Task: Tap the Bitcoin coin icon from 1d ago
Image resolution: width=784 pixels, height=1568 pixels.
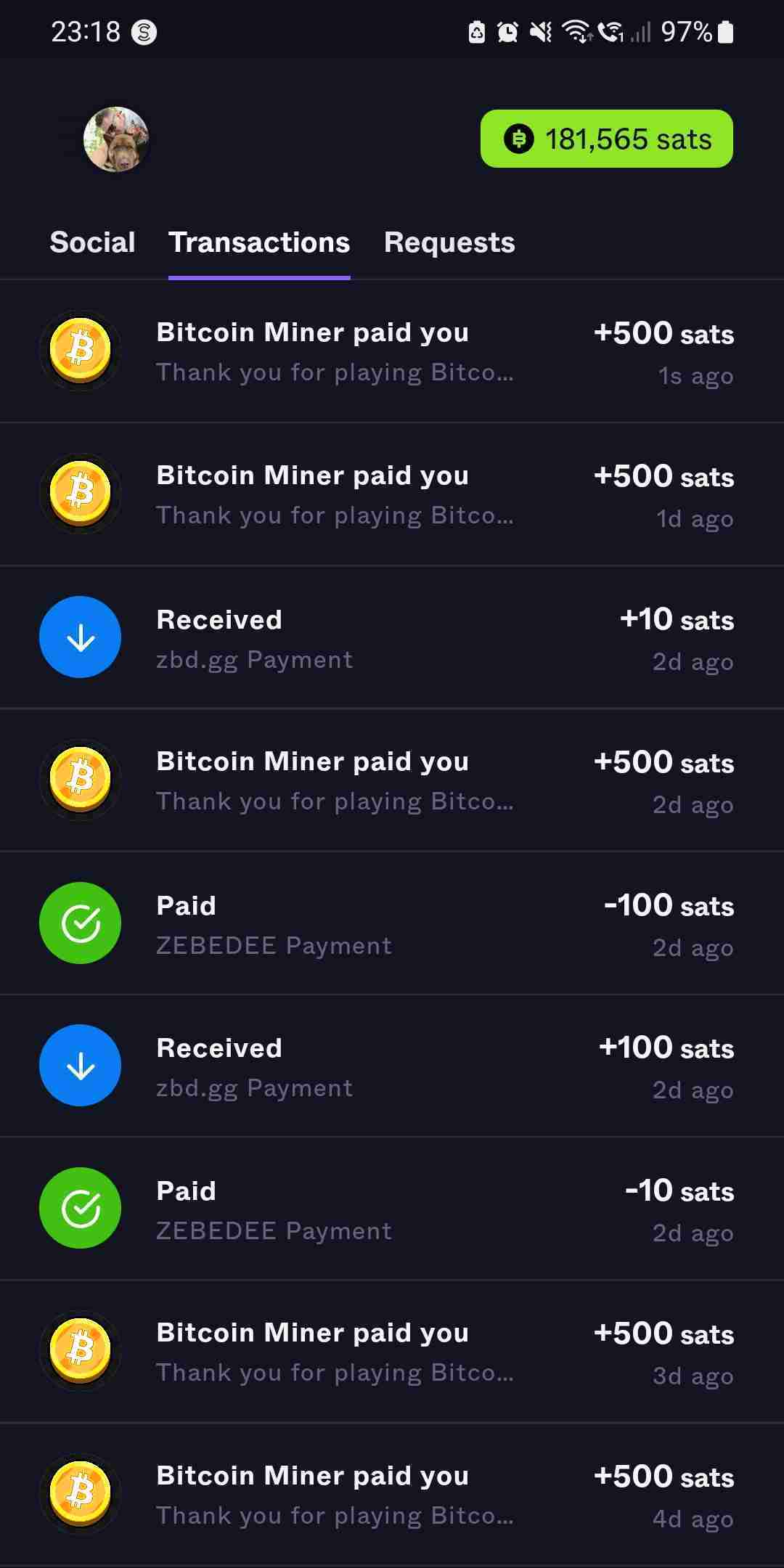Action: (x=80, y=494)
